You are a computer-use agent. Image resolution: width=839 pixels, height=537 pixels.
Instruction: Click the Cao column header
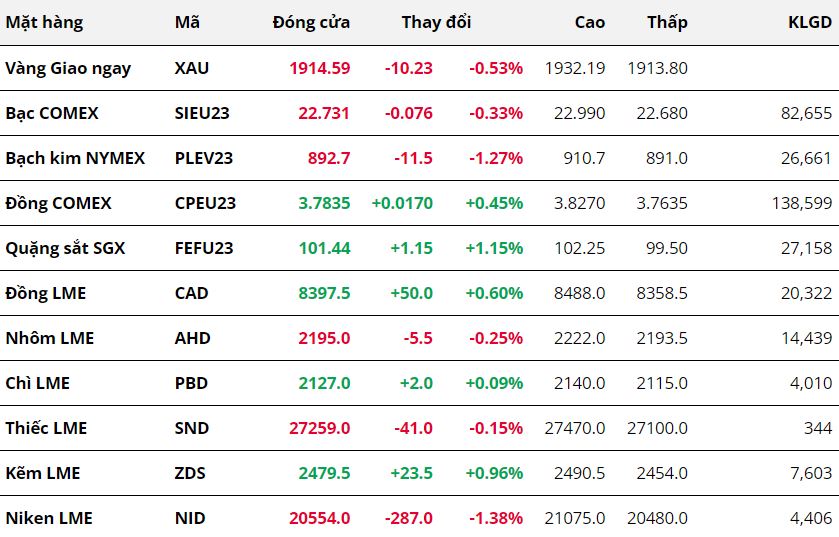[590, 22]
